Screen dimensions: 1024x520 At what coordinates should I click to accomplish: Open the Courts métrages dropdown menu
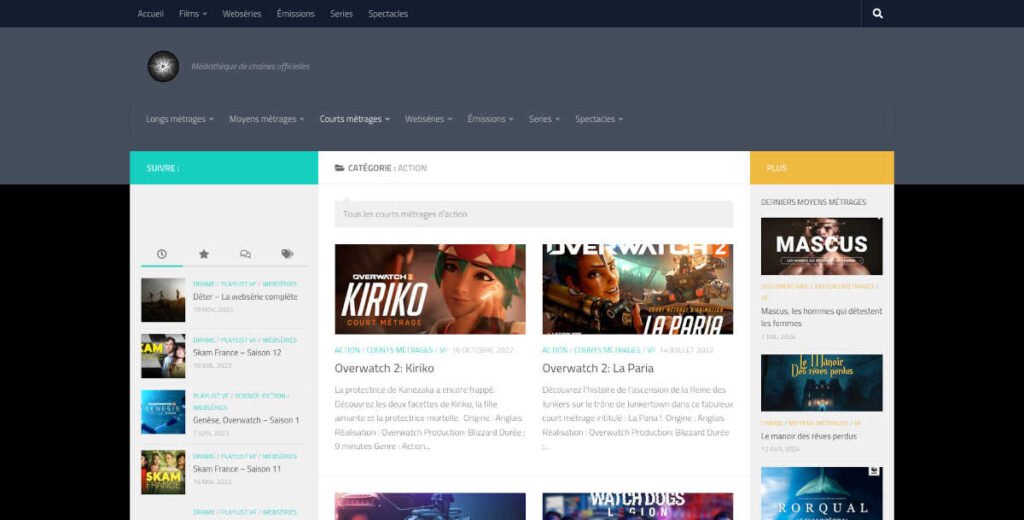click(354, 119)
